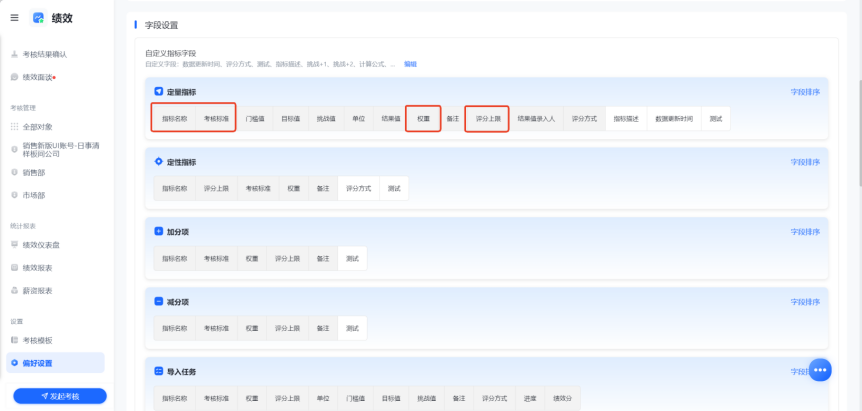This screenshot has height=411, width=862.
Task: Click 进度 field in 导入任务
Action: pyautogui.click(x=530, y=398)
